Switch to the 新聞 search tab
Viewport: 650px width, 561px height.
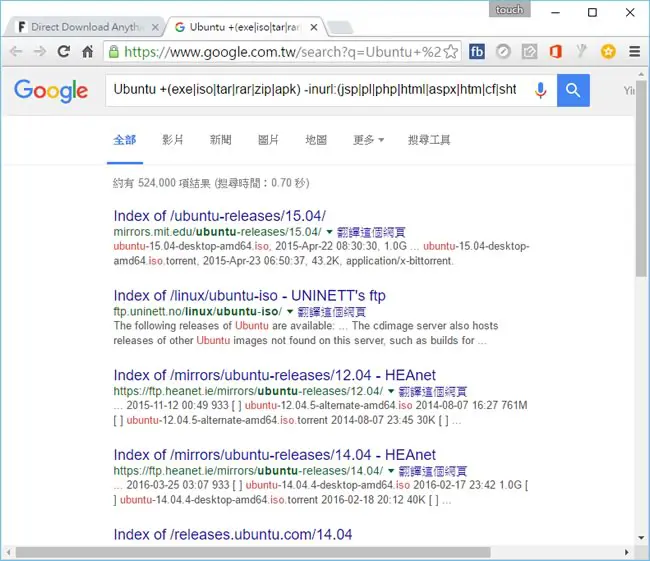tap(220, 140)
